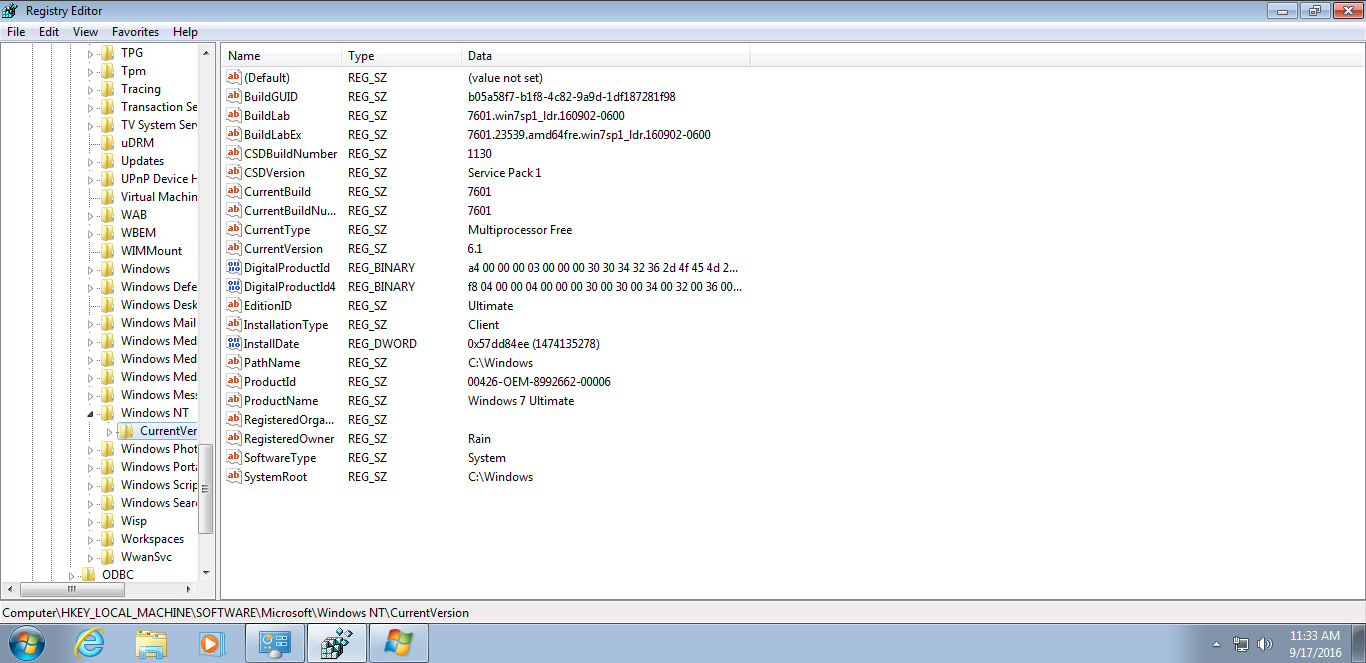Click the SystemRoot value icon
This screenshot has height=663, width=1366.
click(x=235, y=477)
